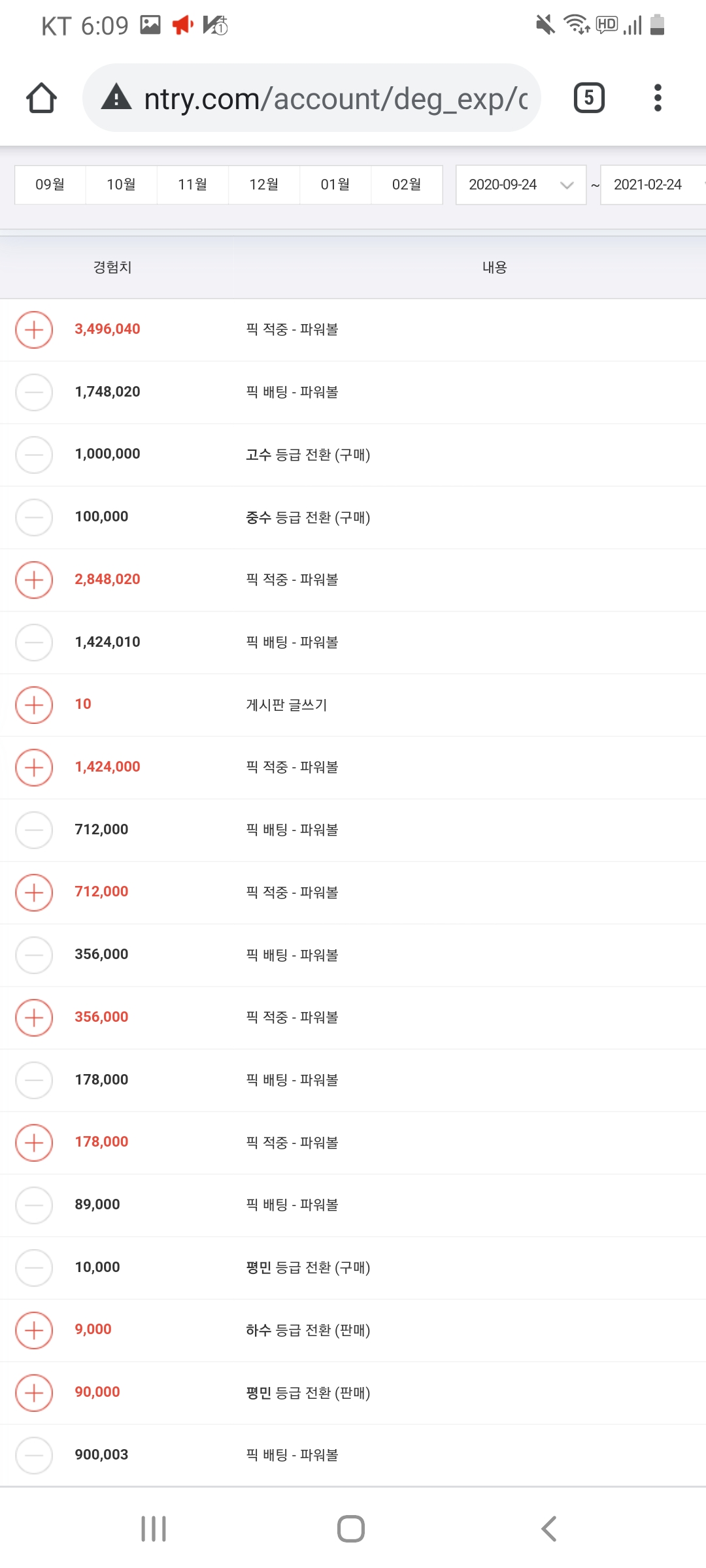Screen dimensions: 706x1568
Task: Tap the Android back navigation arrow
Action: tap(549, 1529)
